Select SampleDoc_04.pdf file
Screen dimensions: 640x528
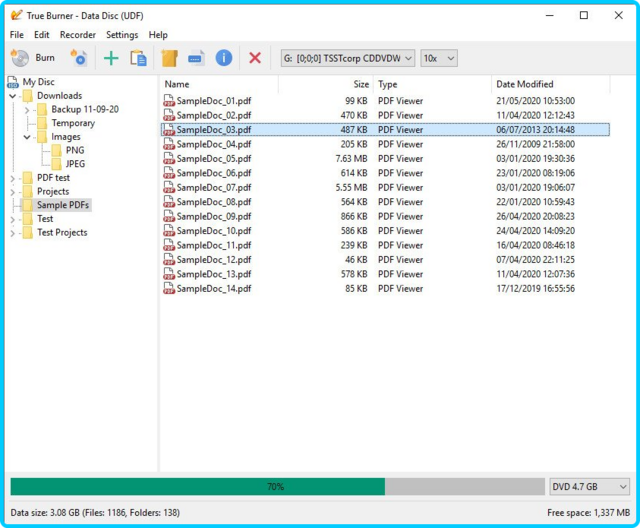[214, 144]
